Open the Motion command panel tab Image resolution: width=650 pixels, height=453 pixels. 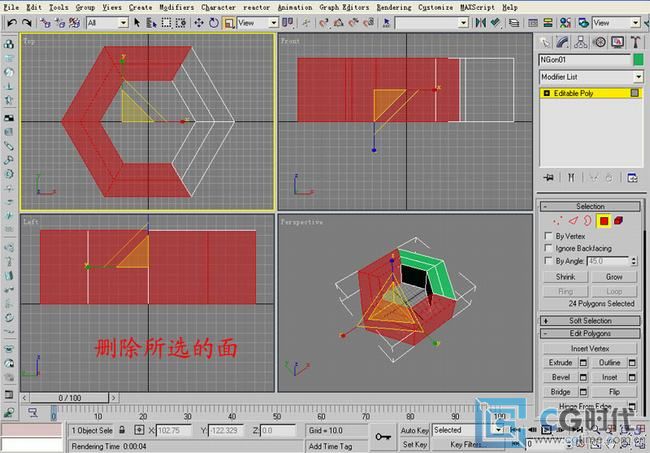(x=599, y=42)
